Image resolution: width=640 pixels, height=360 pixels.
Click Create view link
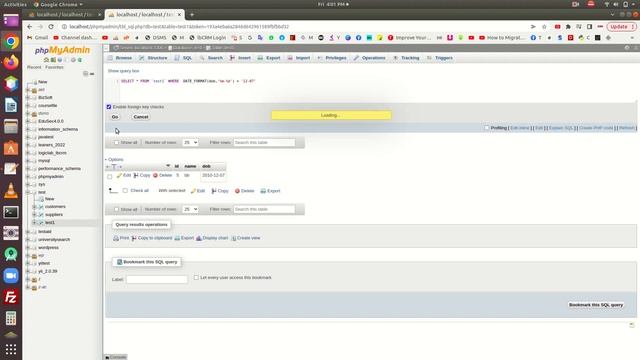tap(246, 238)
